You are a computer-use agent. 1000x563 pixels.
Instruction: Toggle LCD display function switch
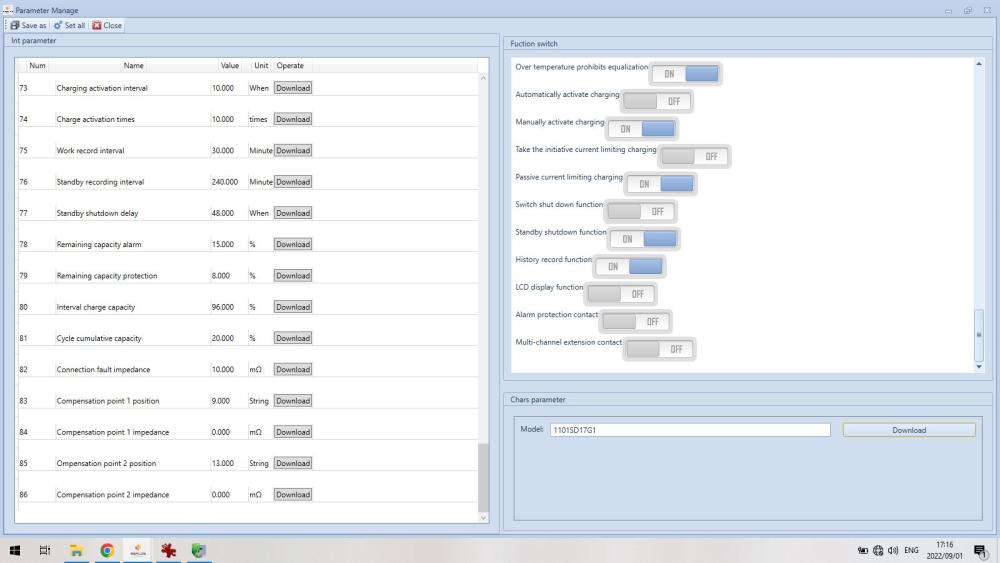pyautogui.click(x=621, y=294)
